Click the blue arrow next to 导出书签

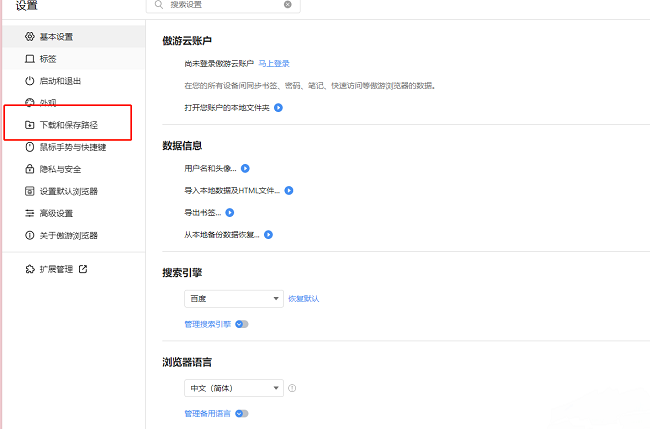230,212
